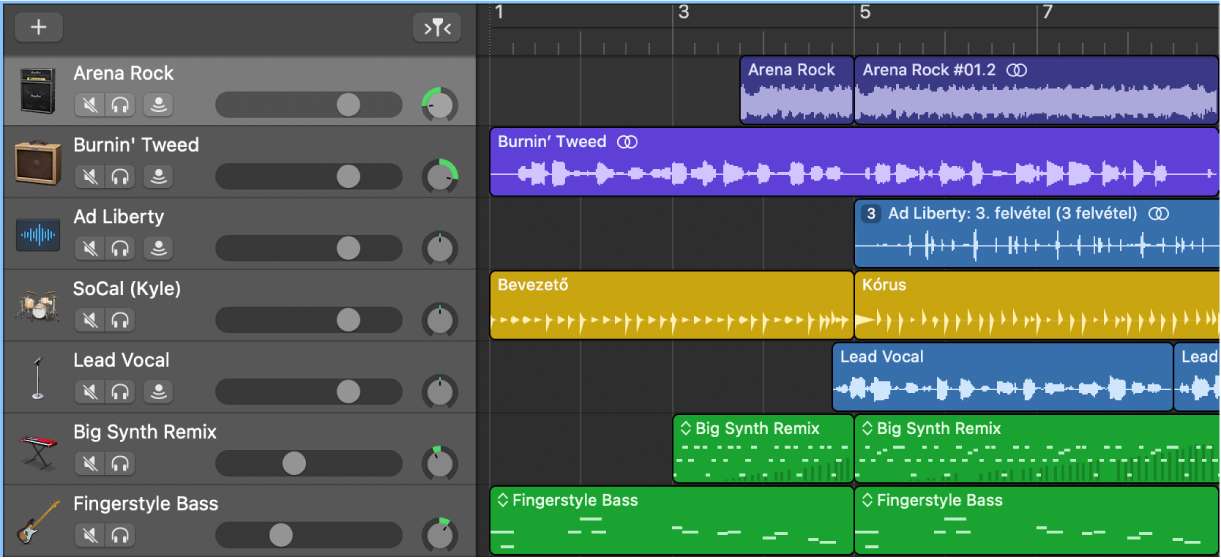This screenshot has height=559, width=1221.
Task: Open the takes menu on Ad Liberty region
Action: coord(871,214)
